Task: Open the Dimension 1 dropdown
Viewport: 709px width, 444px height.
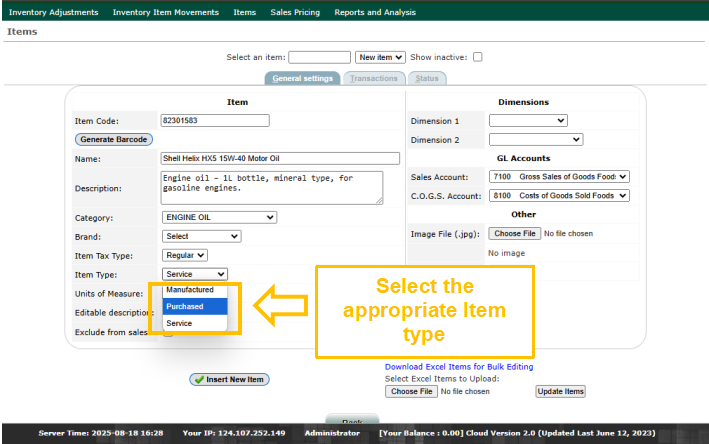Action: click(x=528, y=121)
